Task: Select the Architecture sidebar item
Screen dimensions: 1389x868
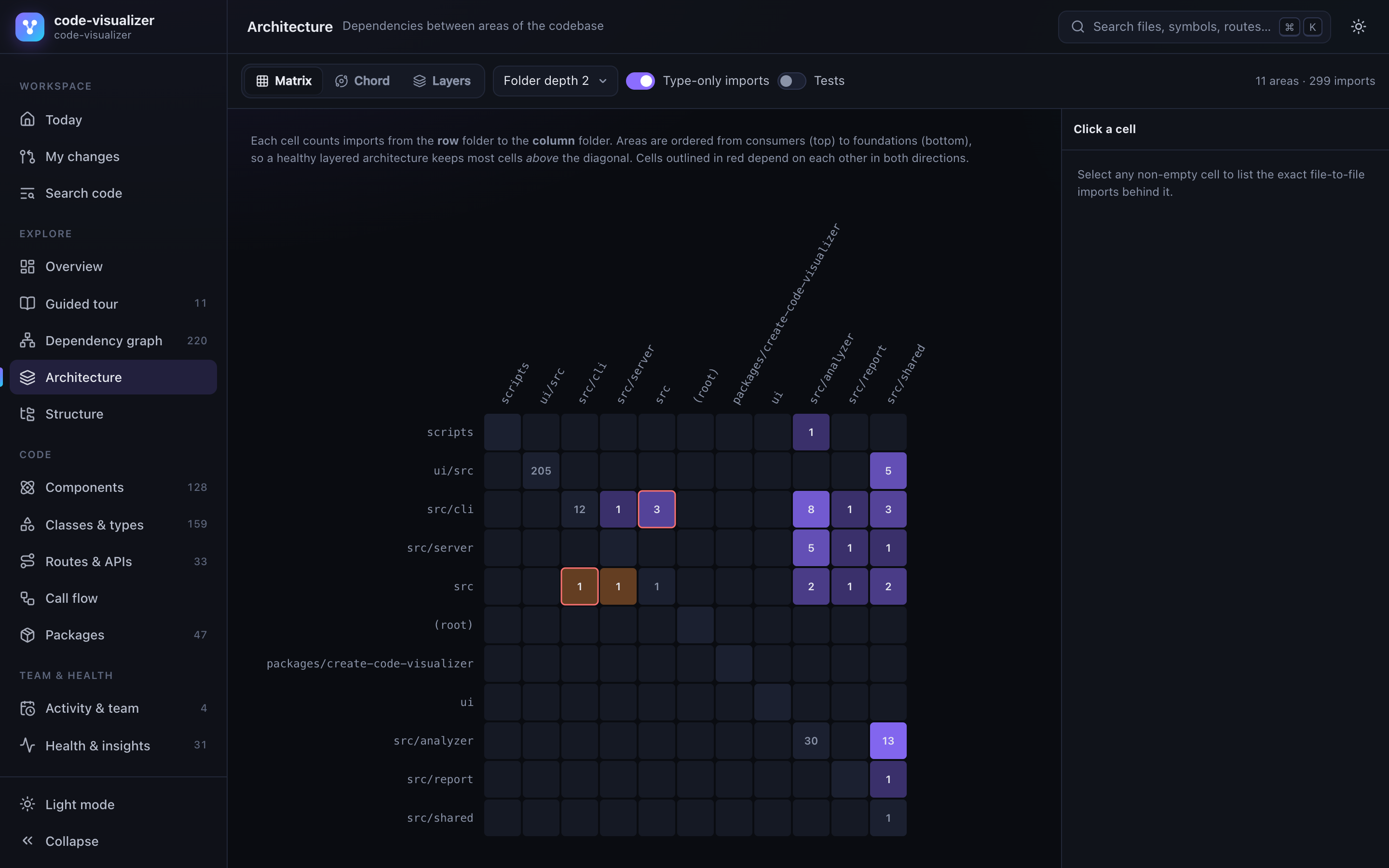Action: tap(113, 377)
